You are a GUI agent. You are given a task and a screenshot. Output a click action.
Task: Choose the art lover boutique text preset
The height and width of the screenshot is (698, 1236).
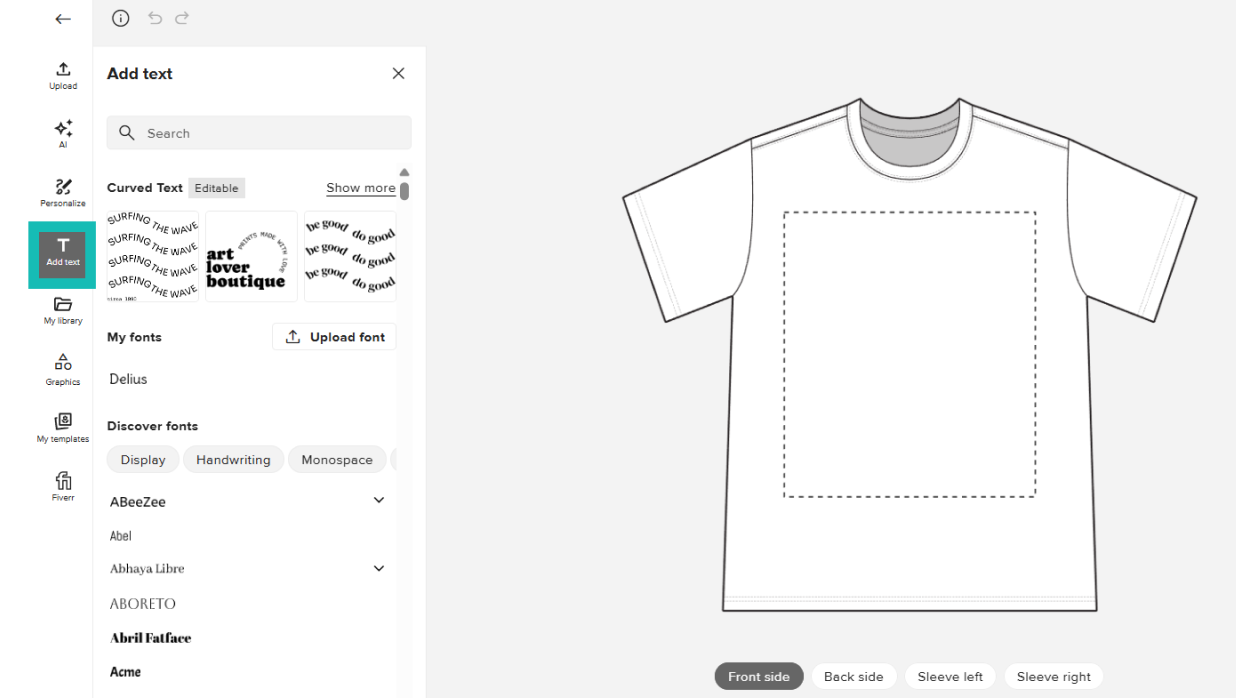point(251,256)
